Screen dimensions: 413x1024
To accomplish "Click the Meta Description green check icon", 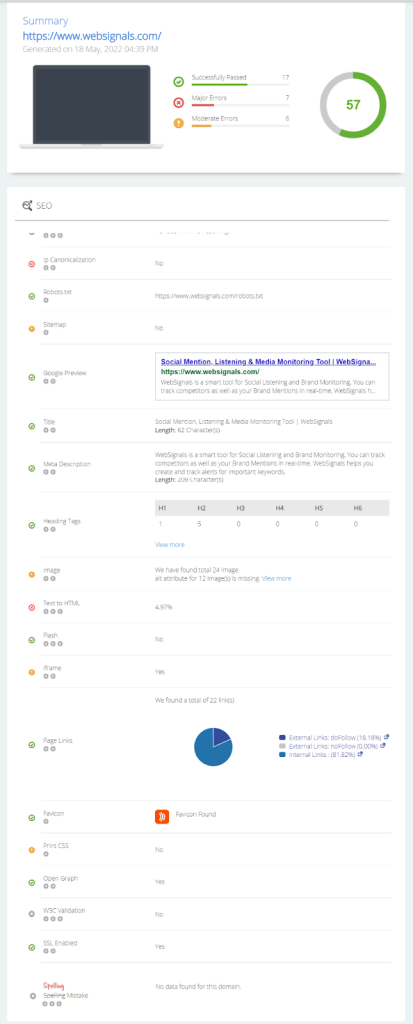I will click(31, 468).
